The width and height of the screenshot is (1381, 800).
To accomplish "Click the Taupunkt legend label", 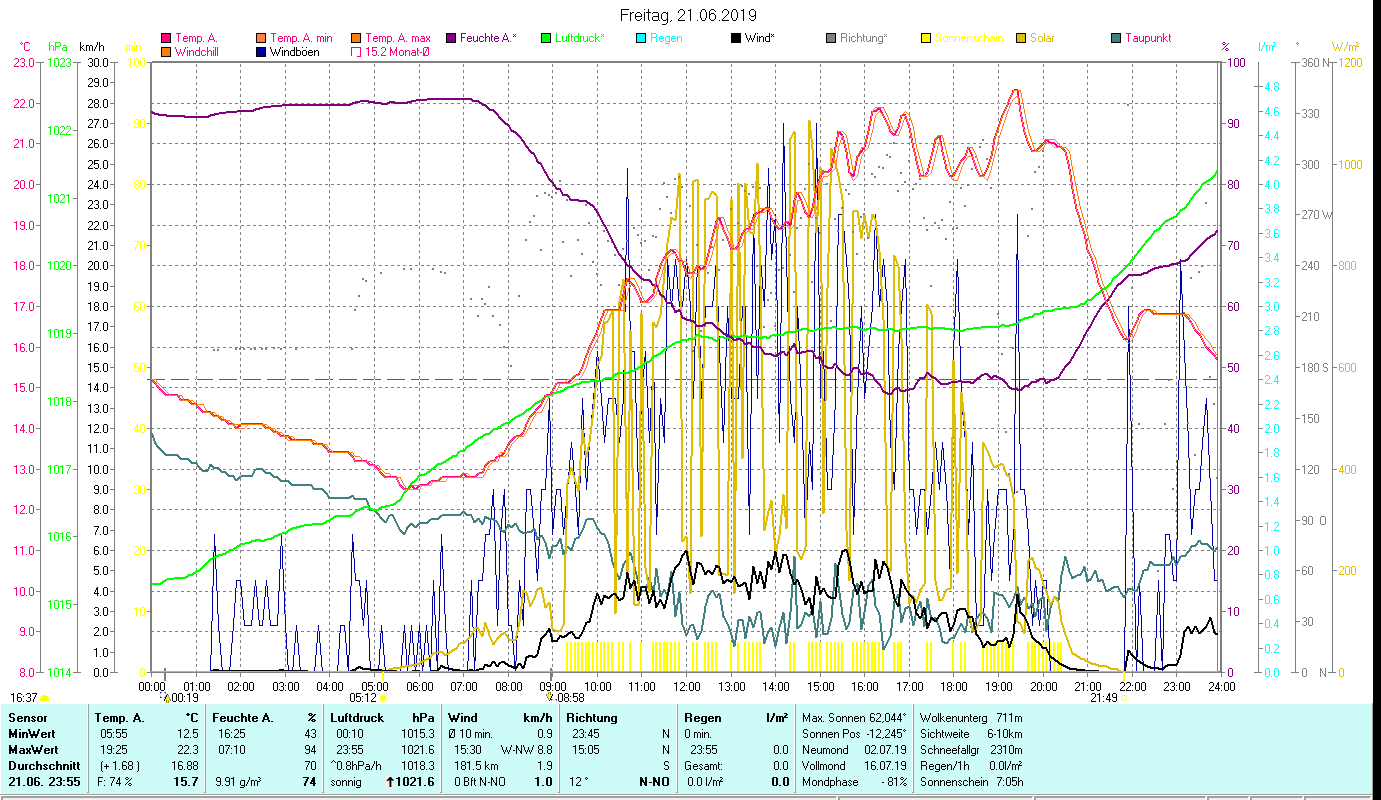I will [x=1148, y=38].
